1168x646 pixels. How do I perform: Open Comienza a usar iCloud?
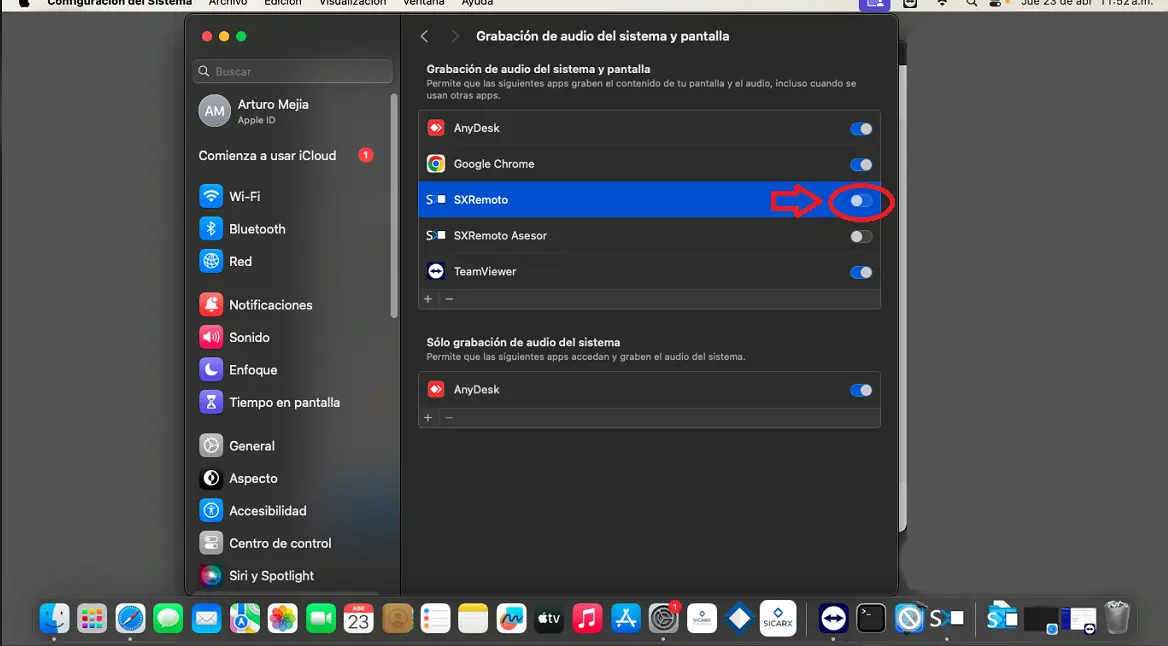[x=286, y=156]
